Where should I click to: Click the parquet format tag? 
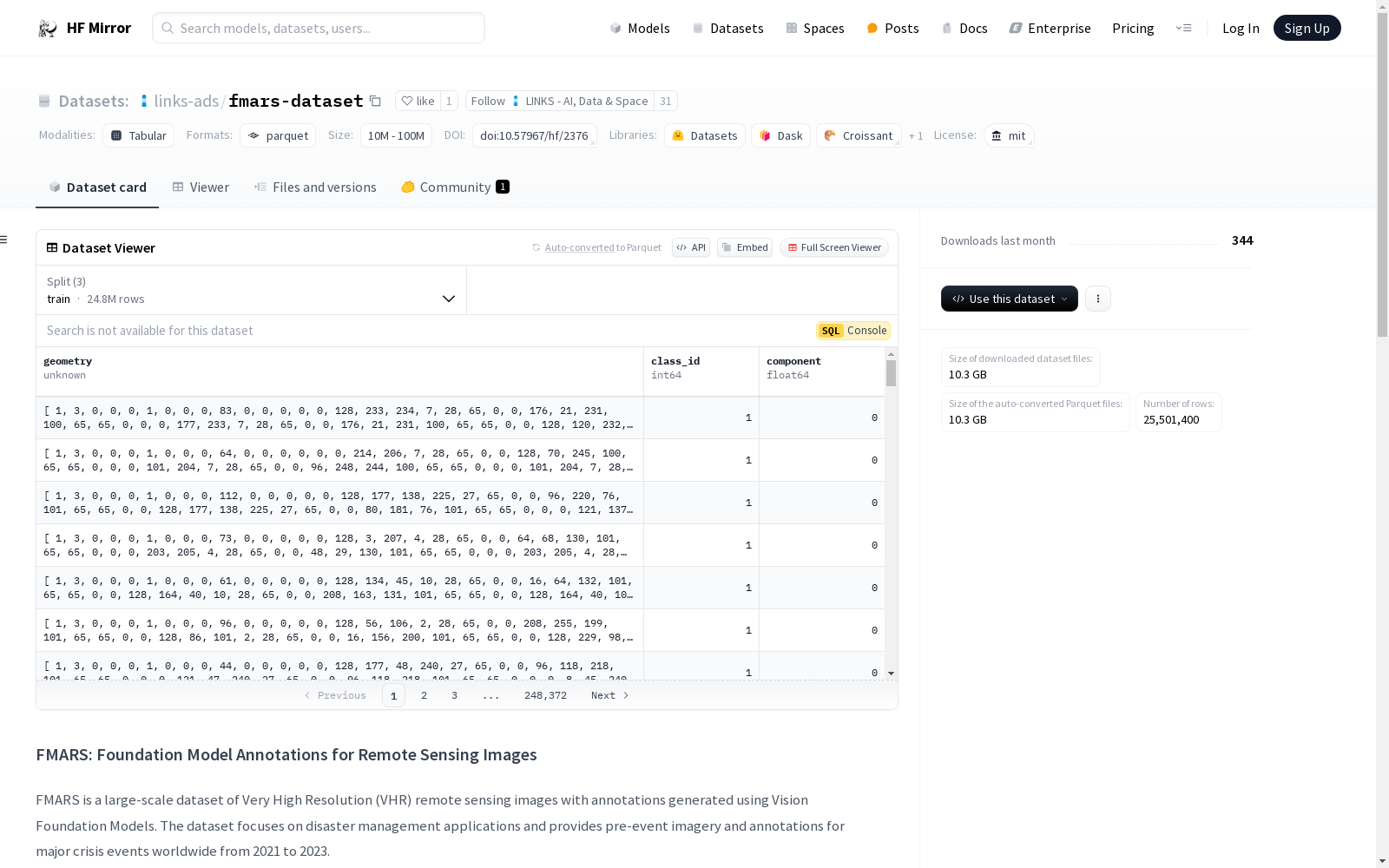[278, 135]
